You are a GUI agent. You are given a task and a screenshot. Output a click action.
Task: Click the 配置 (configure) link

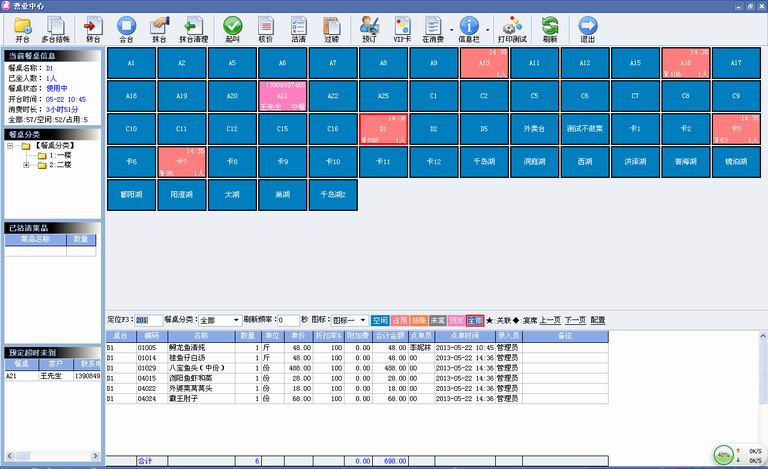(x=598, y=320)
